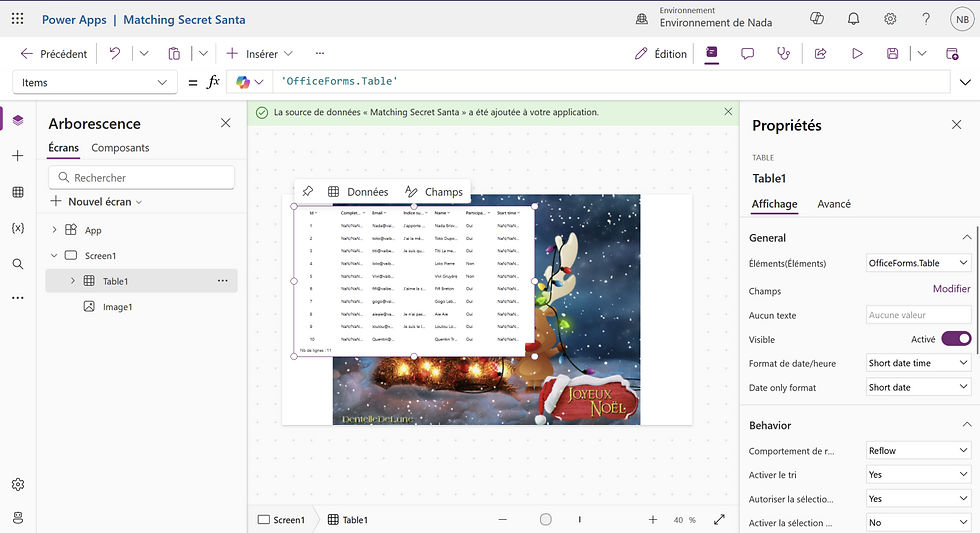
Task: Open the three-dot overflow menu in toolbar
Action: pyautogui.click(x=320, y=54)
